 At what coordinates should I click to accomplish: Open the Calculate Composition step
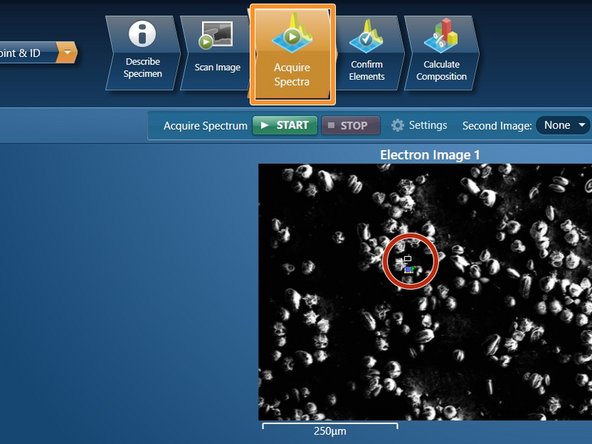pos(441,53)
